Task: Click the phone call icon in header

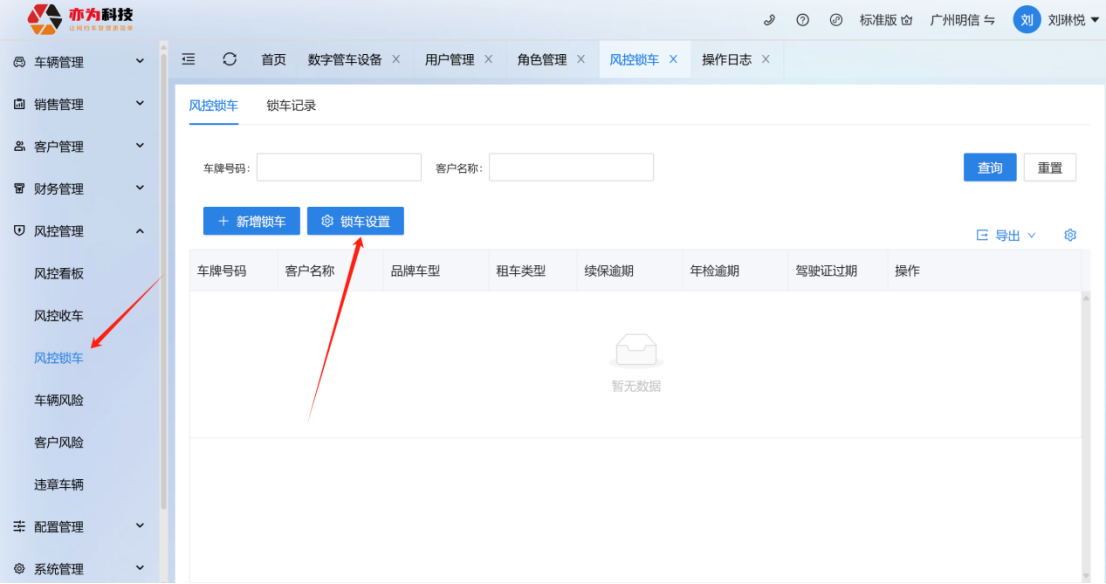Action: [769, 20]
